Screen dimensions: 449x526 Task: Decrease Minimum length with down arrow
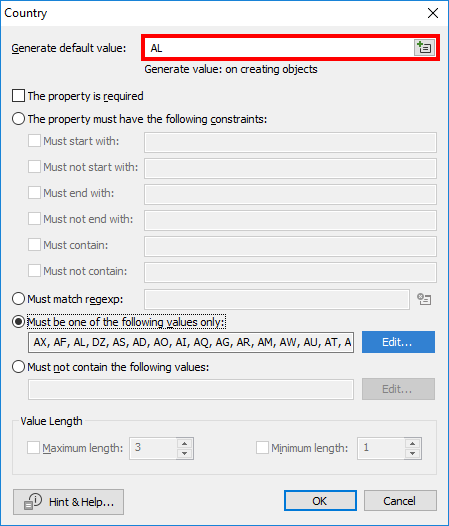(412, 453)
